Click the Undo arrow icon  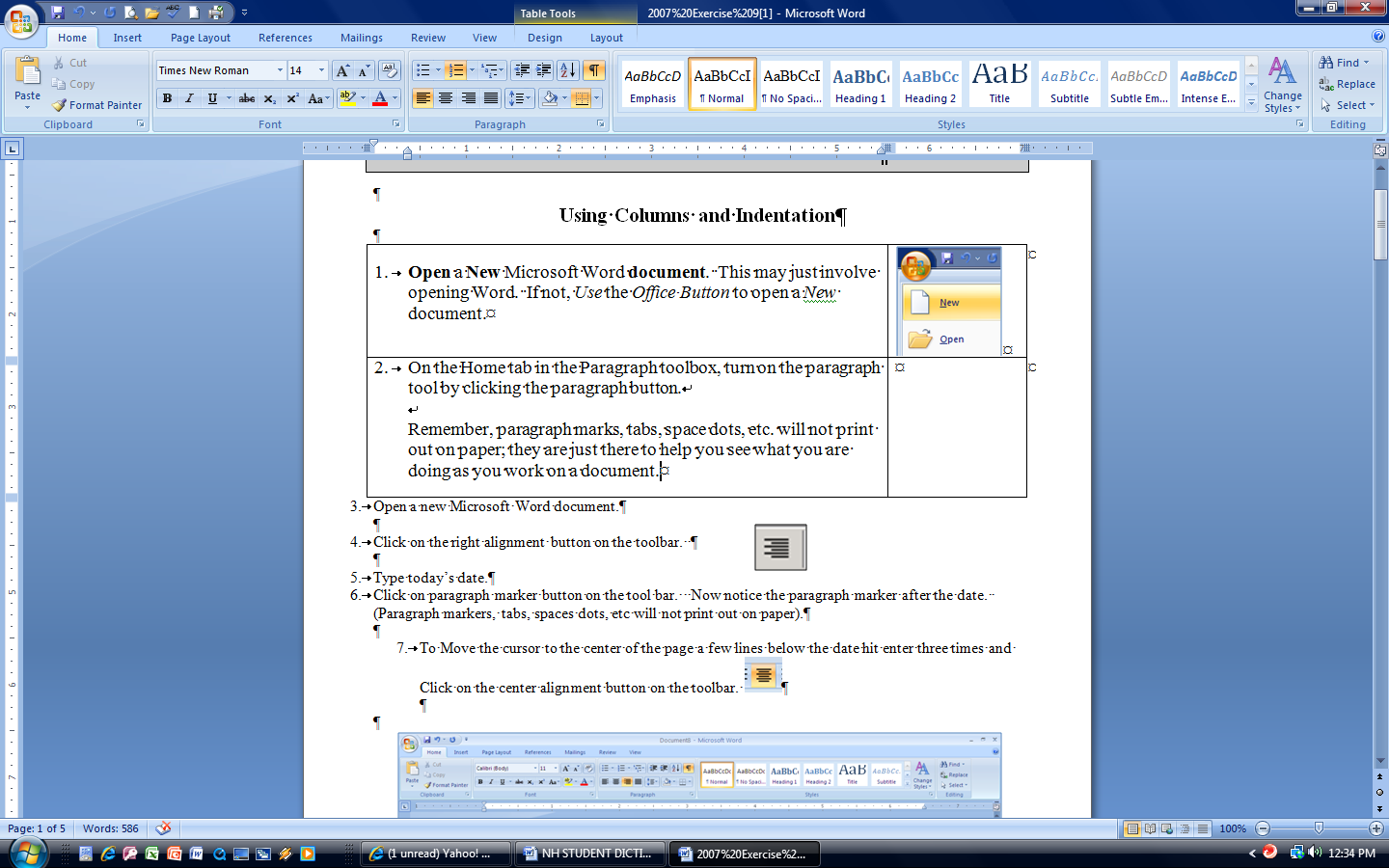(79, 13)
